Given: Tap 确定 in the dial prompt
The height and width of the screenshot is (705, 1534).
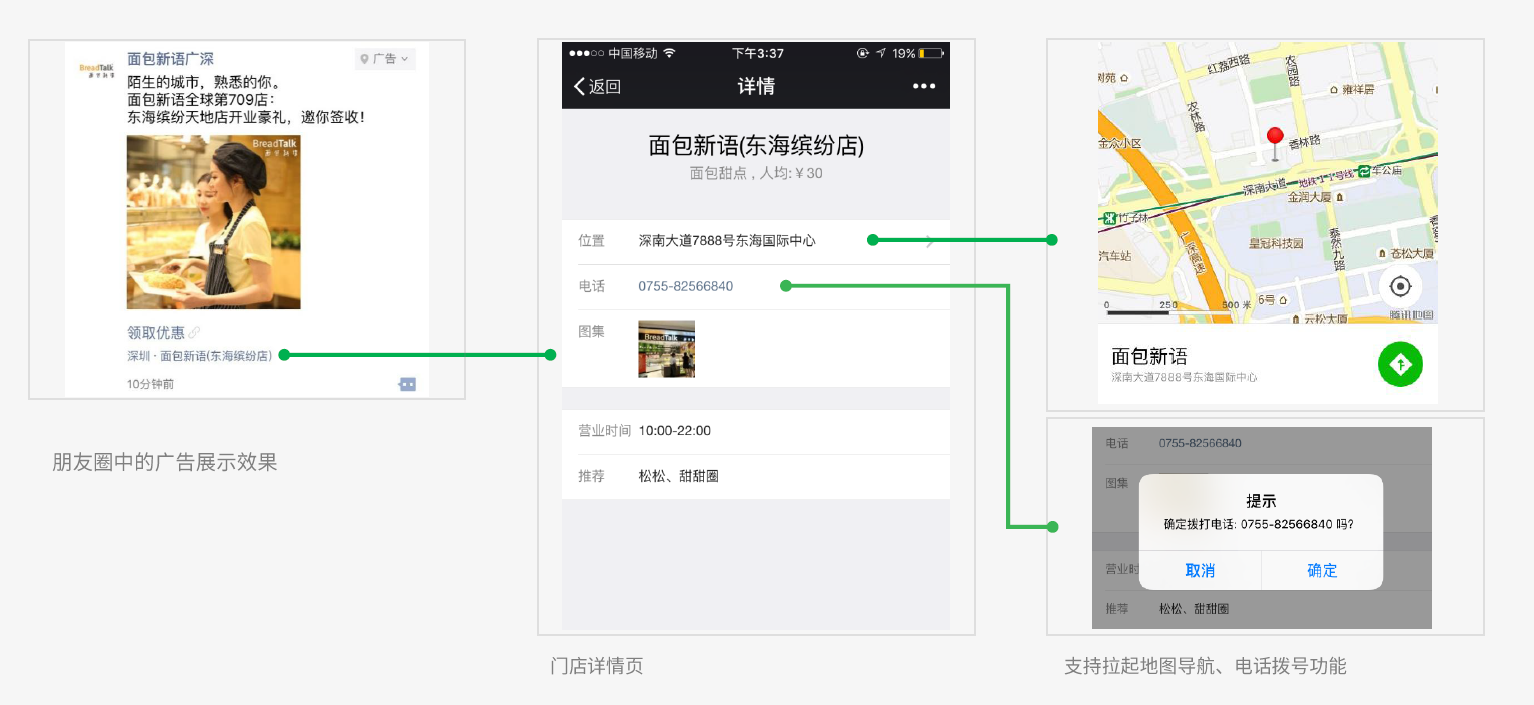Looking at the screenshot, I should (x=1322, y=570).
